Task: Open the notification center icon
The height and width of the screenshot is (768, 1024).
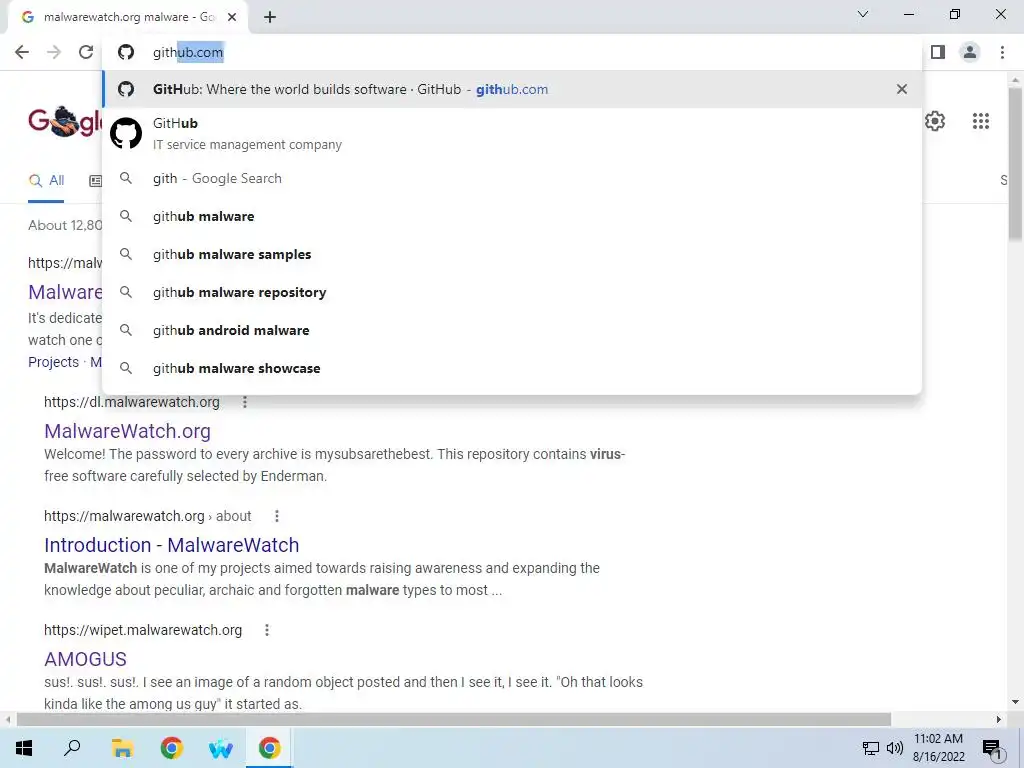Action: click(x=993, y=749)
